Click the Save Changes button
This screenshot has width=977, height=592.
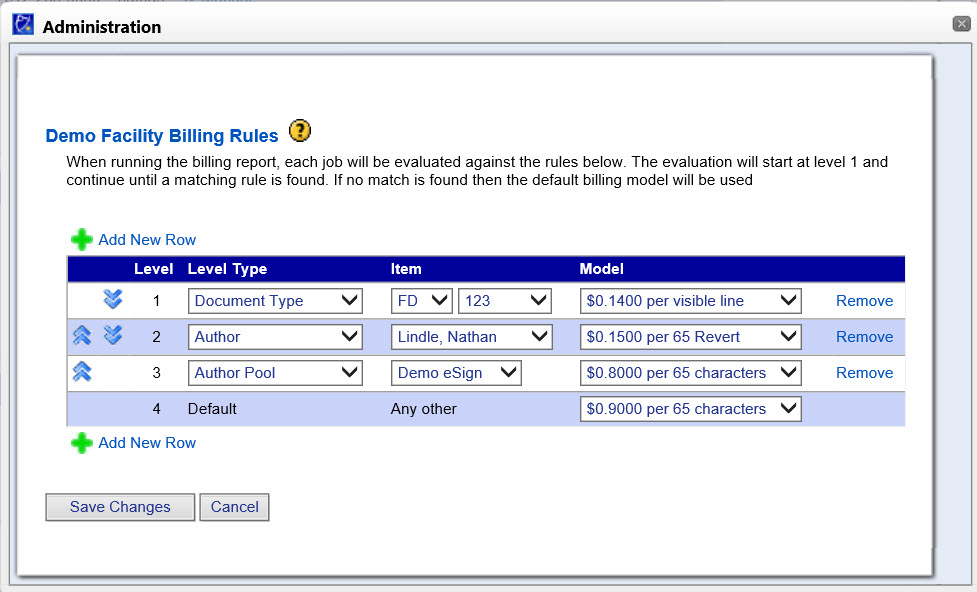[x=120, y=507]
